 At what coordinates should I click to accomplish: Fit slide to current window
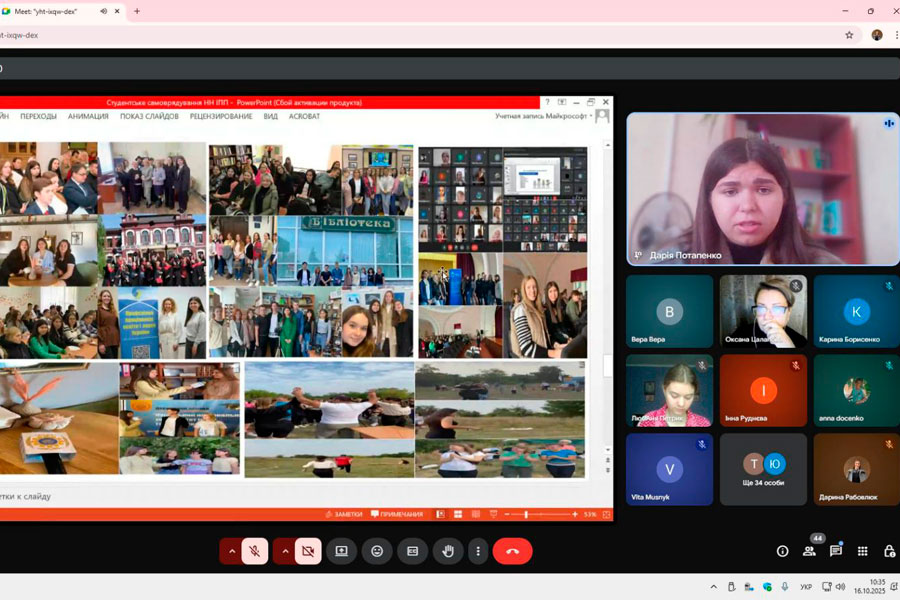click(x=606, y=514)
